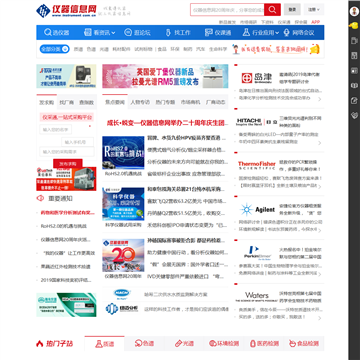Open the 注册 dropdown at top right

click(314, 10)
